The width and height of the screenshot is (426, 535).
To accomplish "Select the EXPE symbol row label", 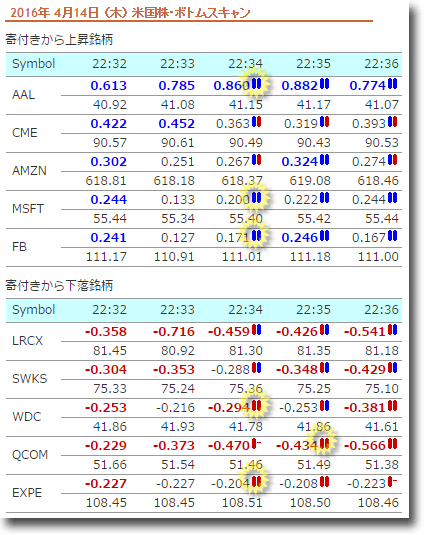I will point(27,493).
